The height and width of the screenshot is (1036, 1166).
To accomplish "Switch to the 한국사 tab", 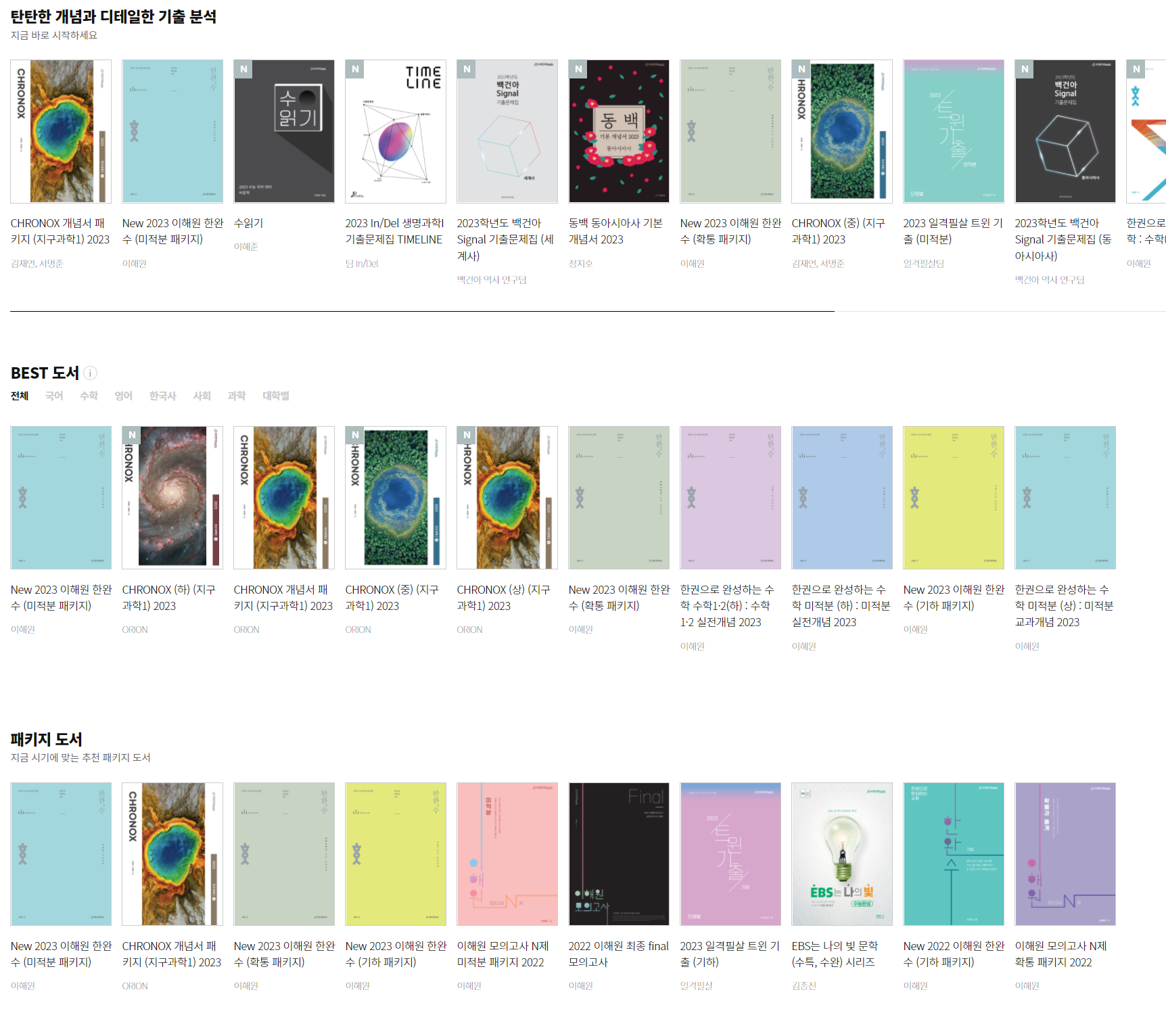I will [x=162, y=396].
